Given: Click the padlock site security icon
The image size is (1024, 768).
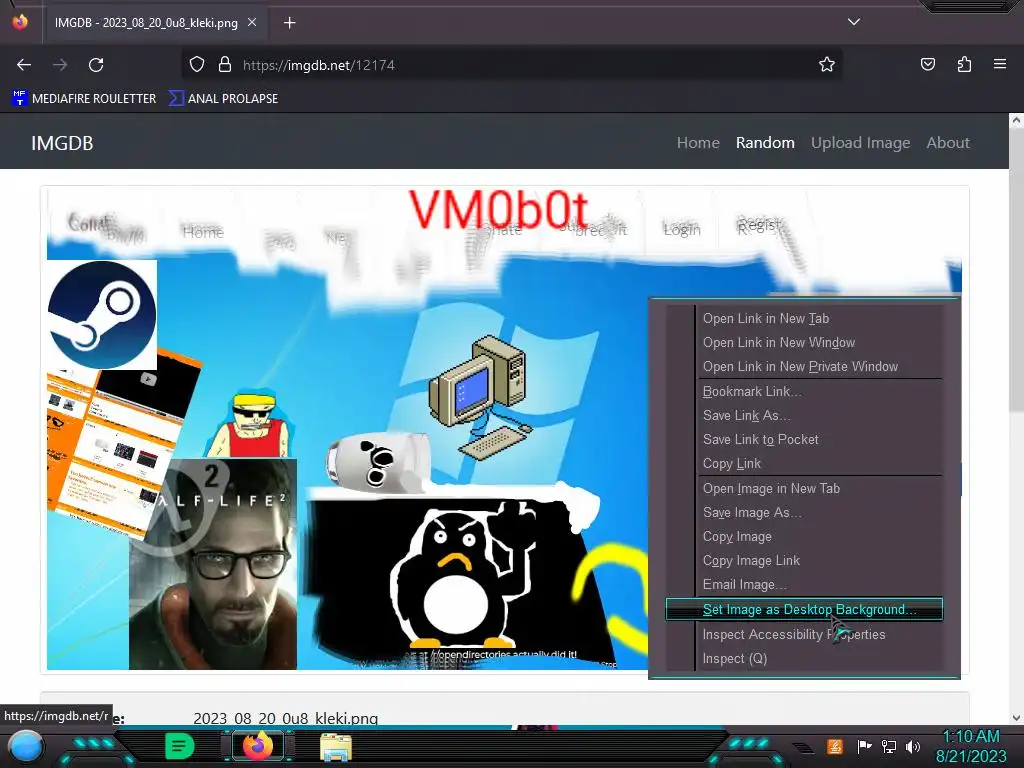Looking at the screenshot, I should point(225,65).
